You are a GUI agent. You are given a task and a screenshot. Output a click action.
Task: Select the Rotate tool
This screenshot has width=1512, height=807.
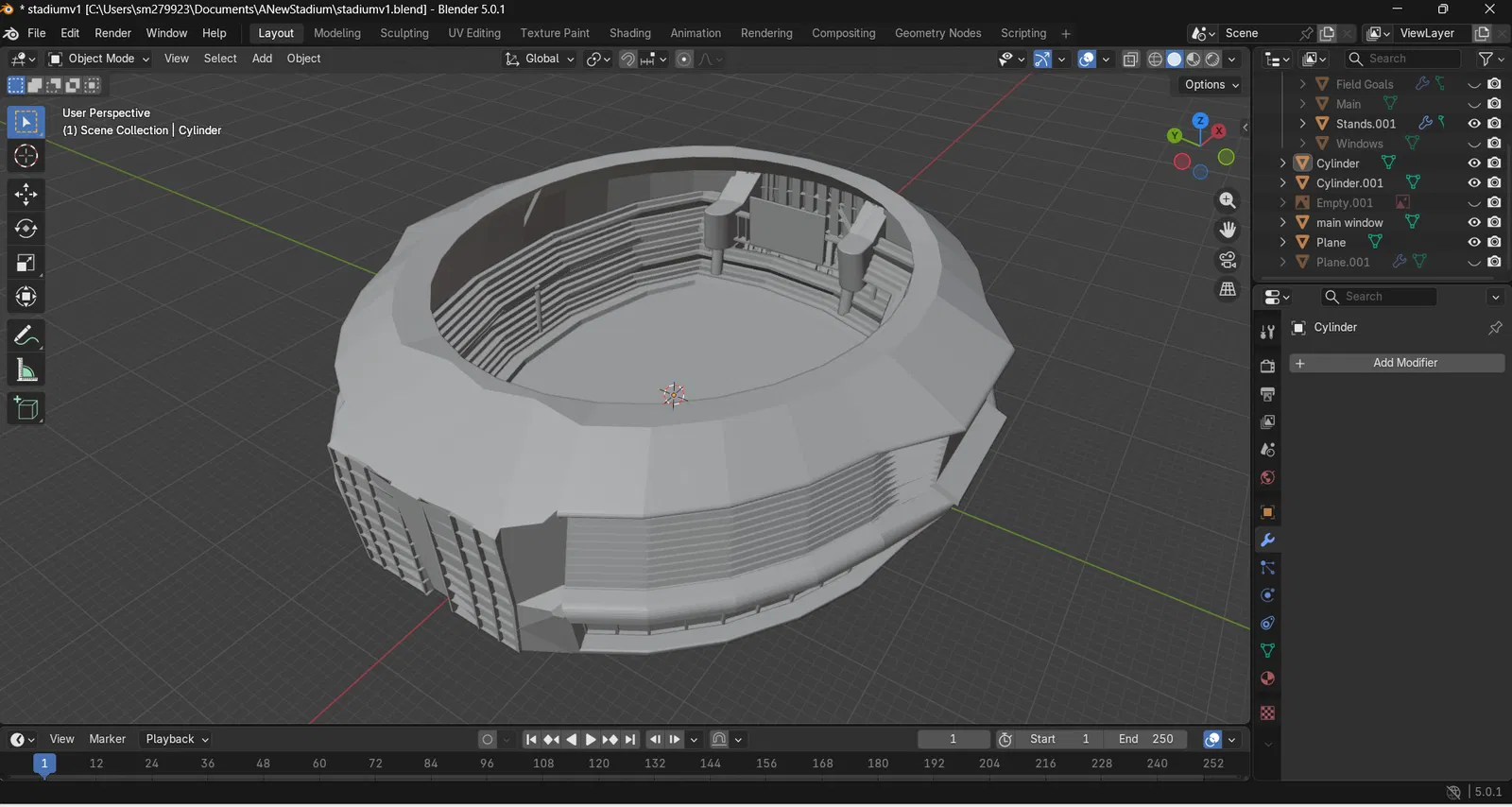click(x=26, y=229)
